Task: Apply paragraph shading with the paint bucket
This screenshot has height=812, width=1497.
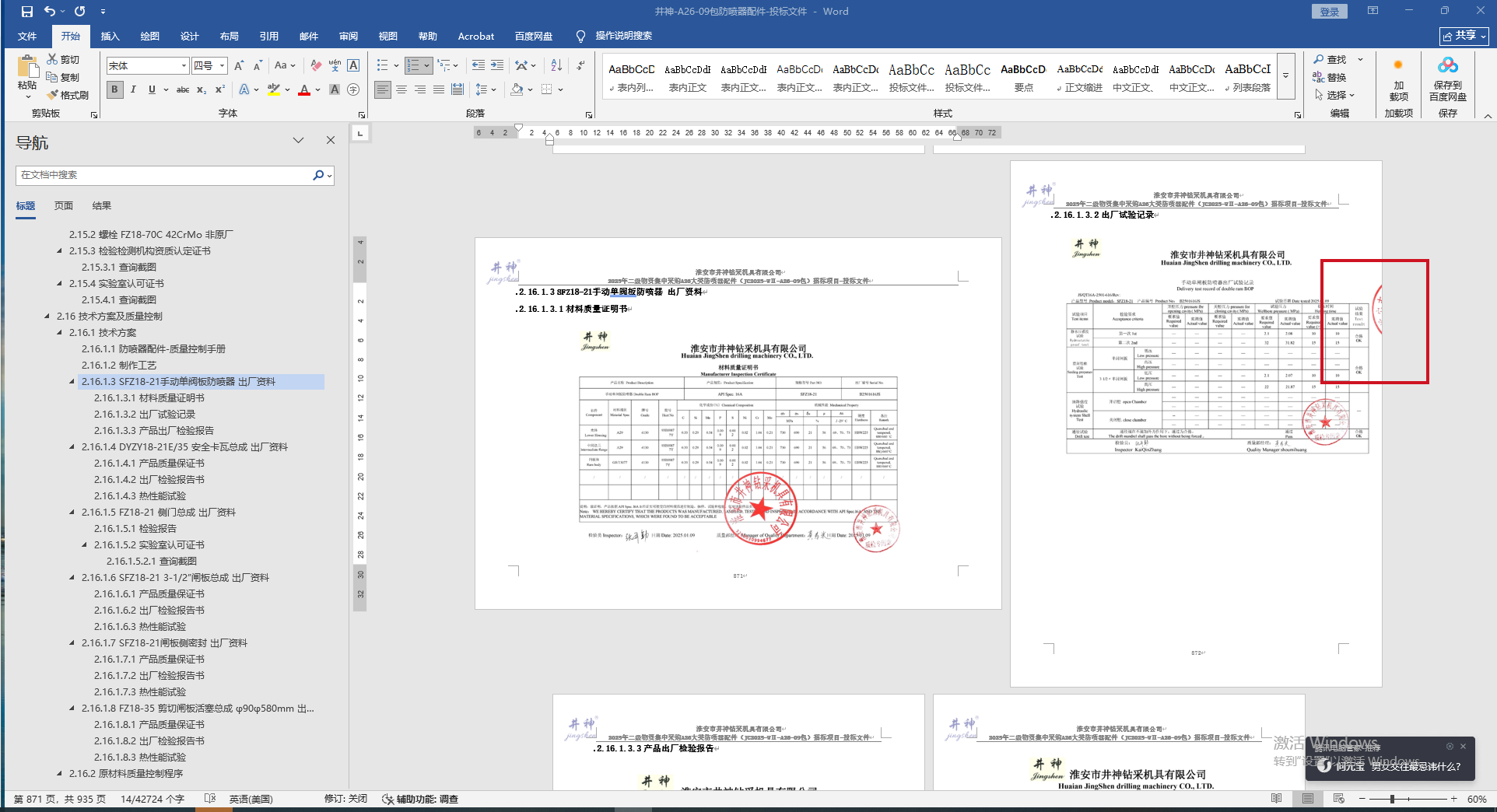Action: click(x=517, y=89)
